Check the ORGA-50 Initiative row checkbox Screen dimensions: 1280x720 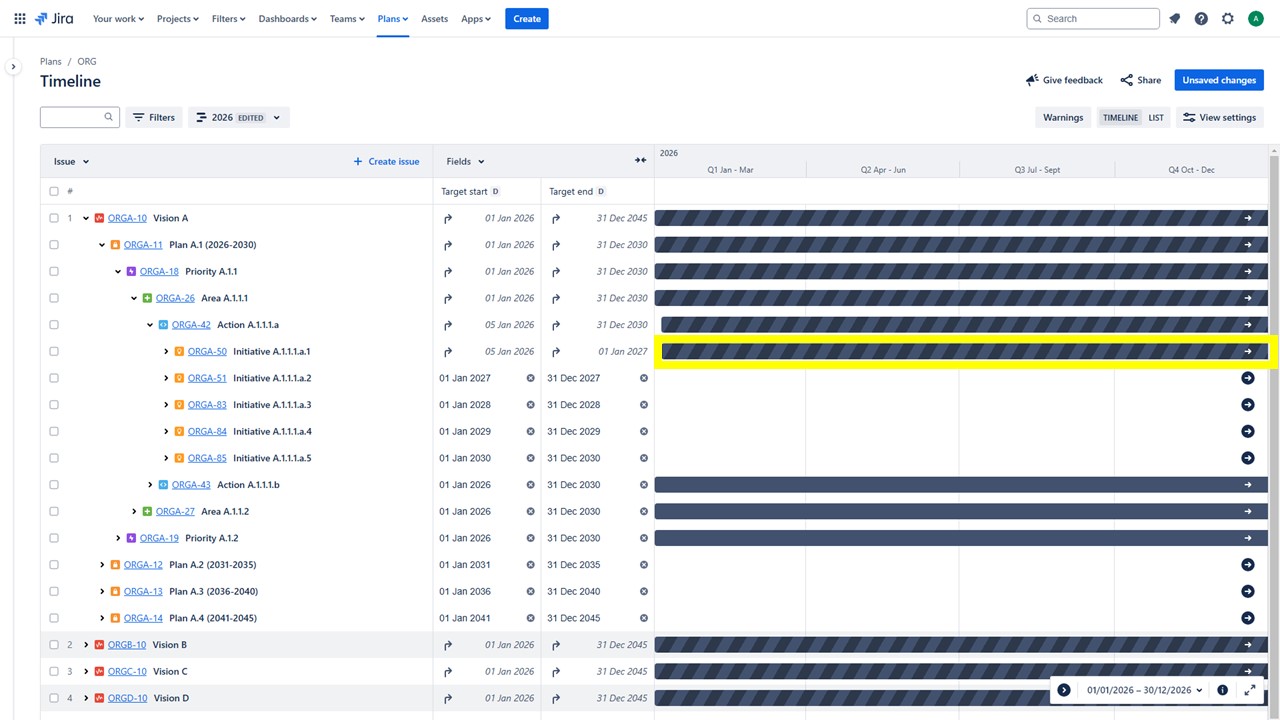pyautogui.click(x=54, y=351)
